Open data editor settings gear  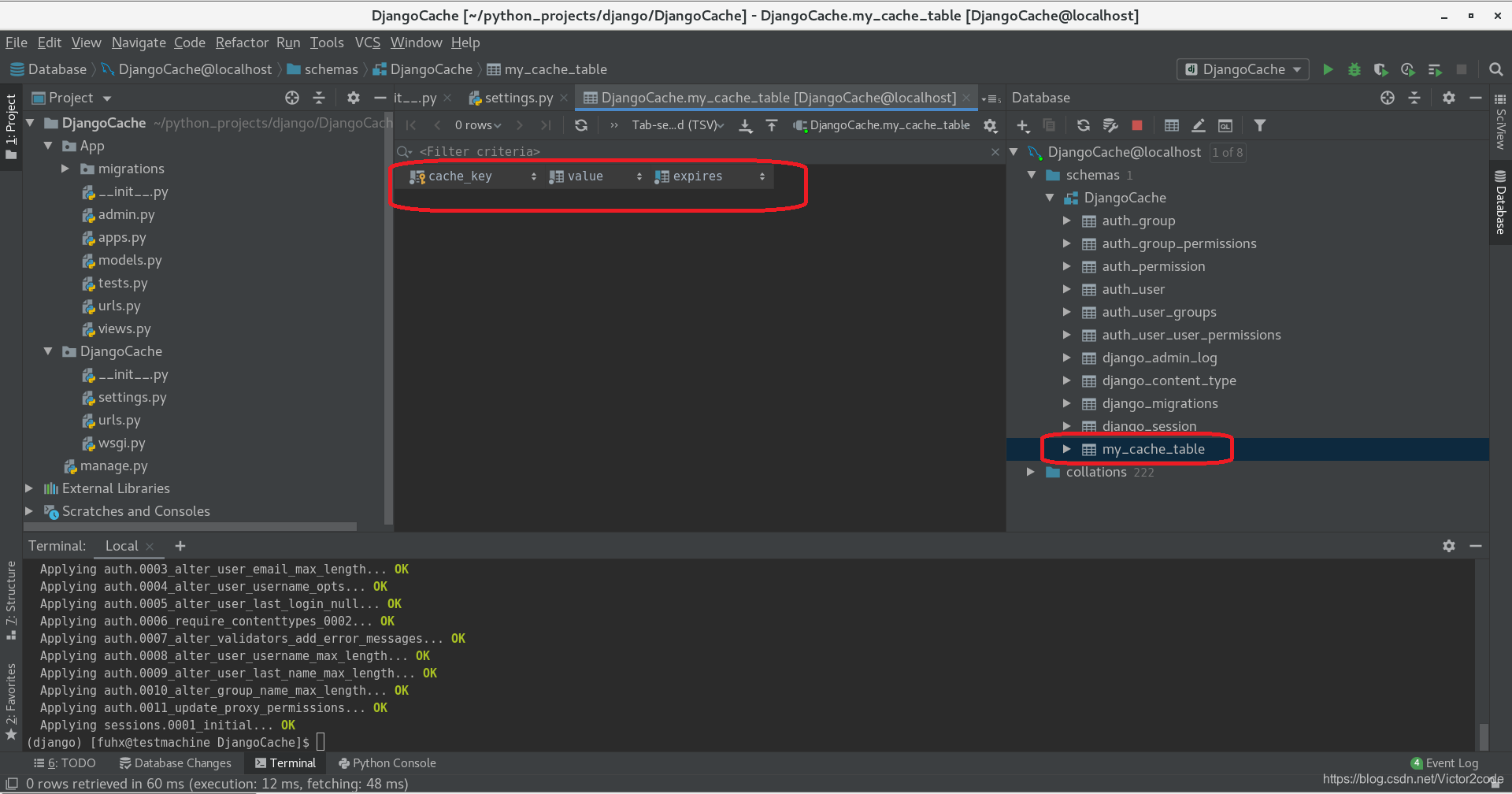tap(991, 125)
